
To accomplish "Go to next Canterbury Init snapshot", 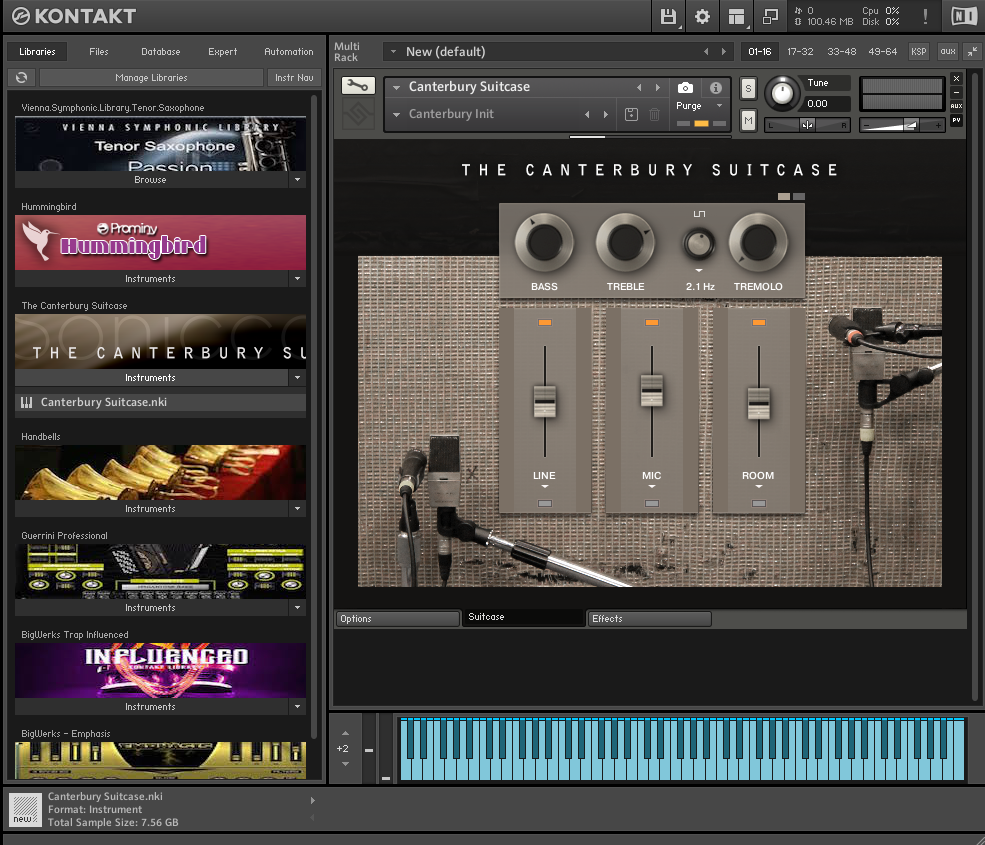I will (606, 114).
